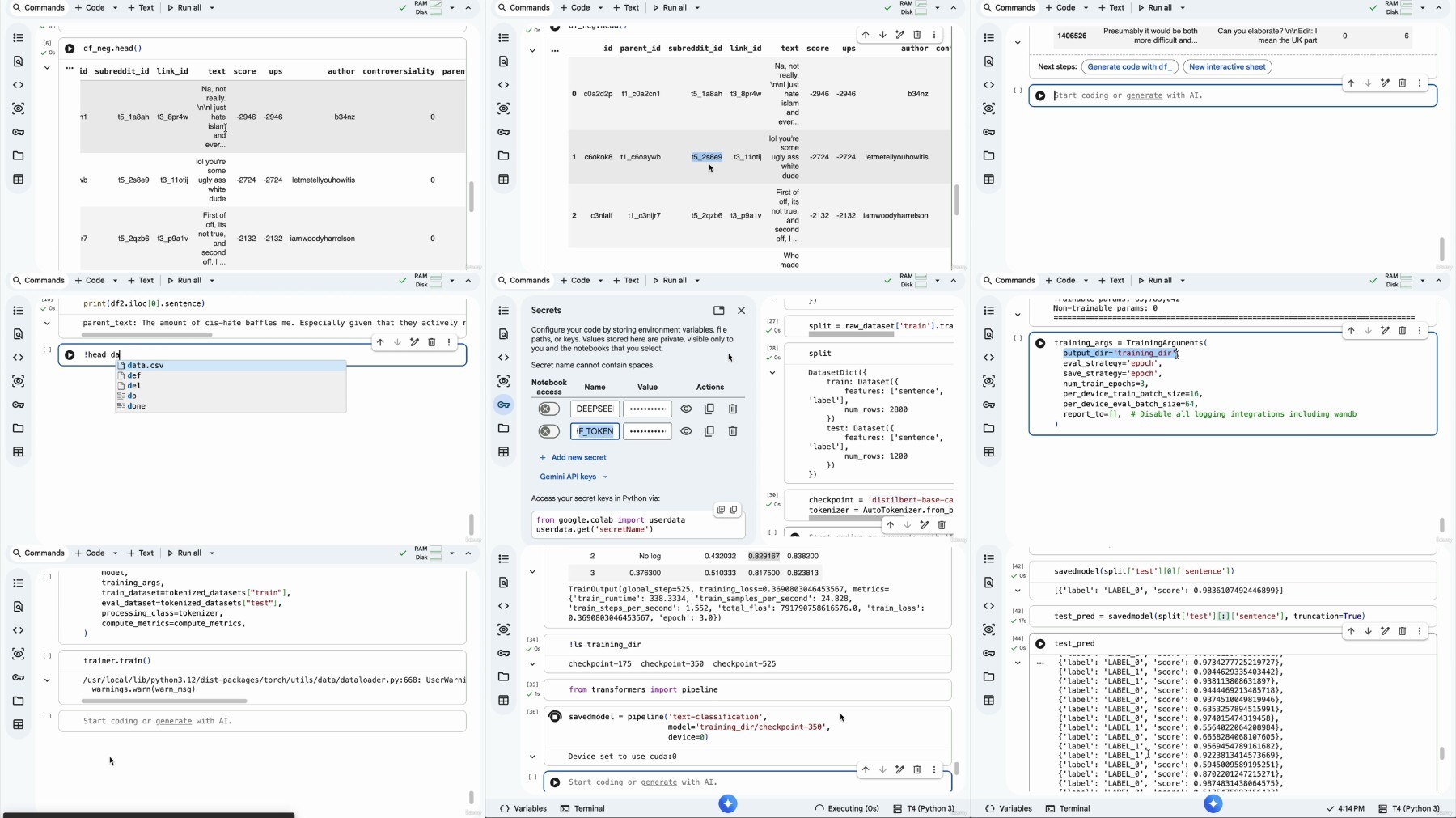Delete the DEEPSEE secret
1456x818 pixels.
pos(733,409)
